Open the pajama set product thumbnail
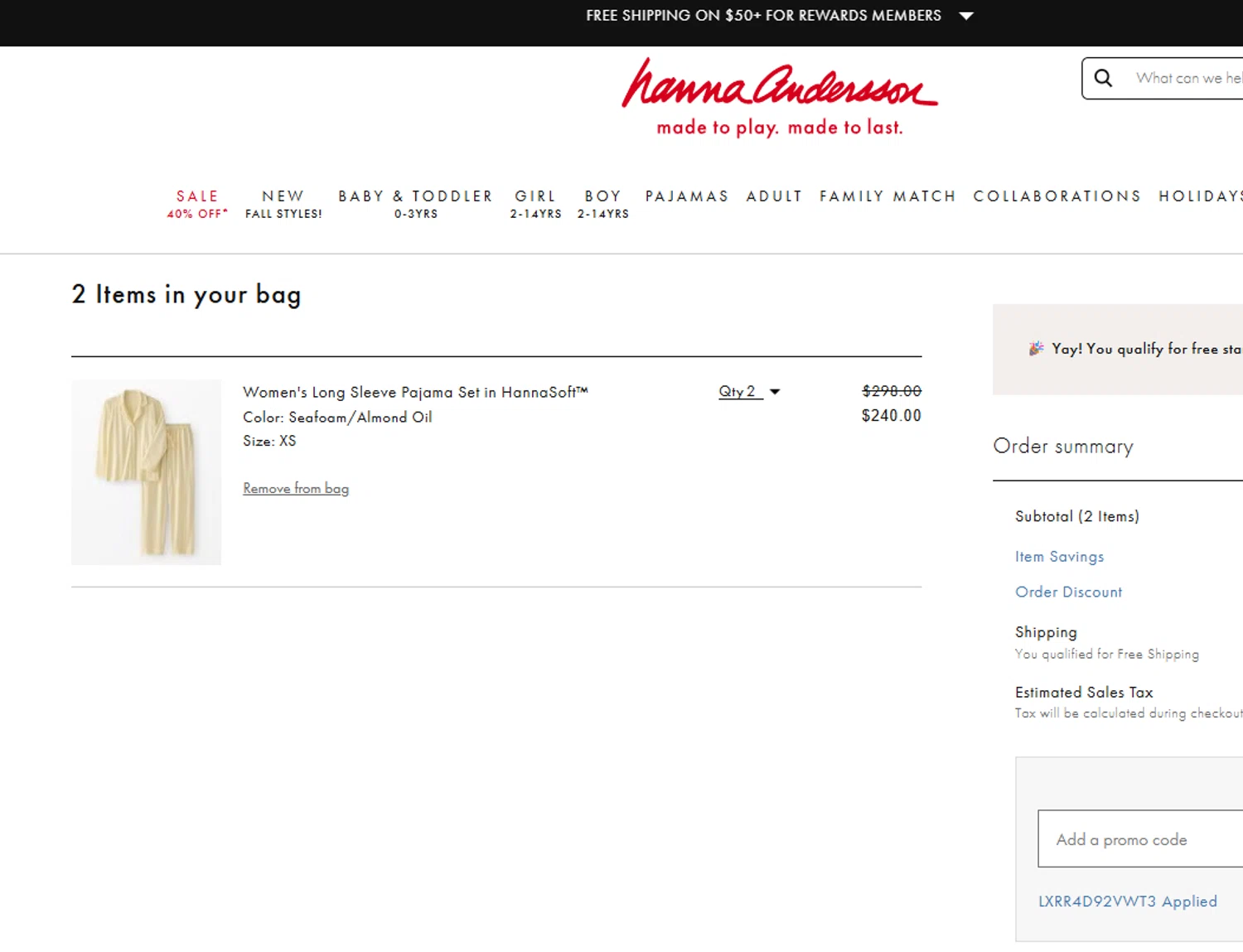The height and width of the screenshot is (952, 1243). pos(146,472)
